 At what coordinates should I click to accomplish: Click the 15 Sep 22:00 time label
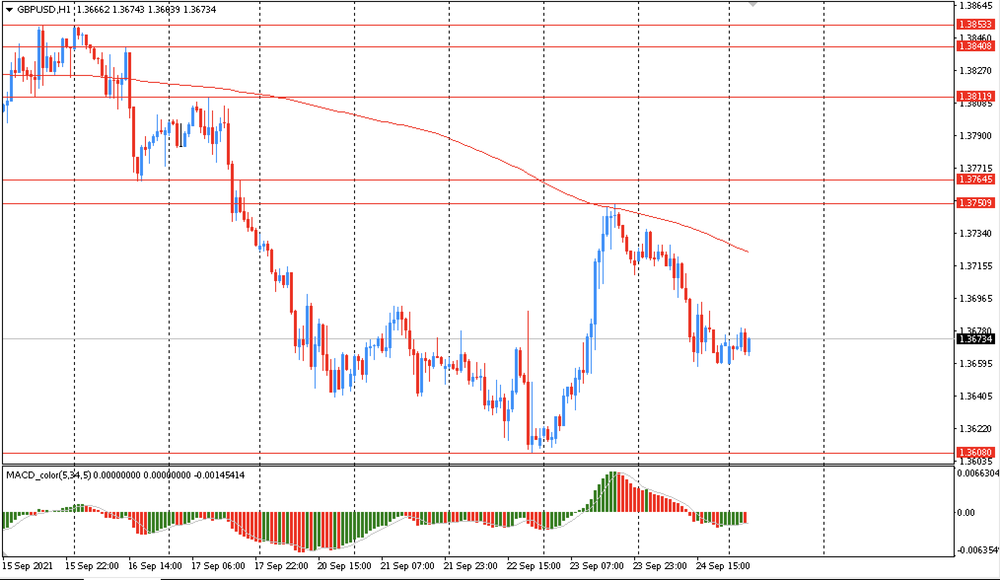tap(92, 566)
